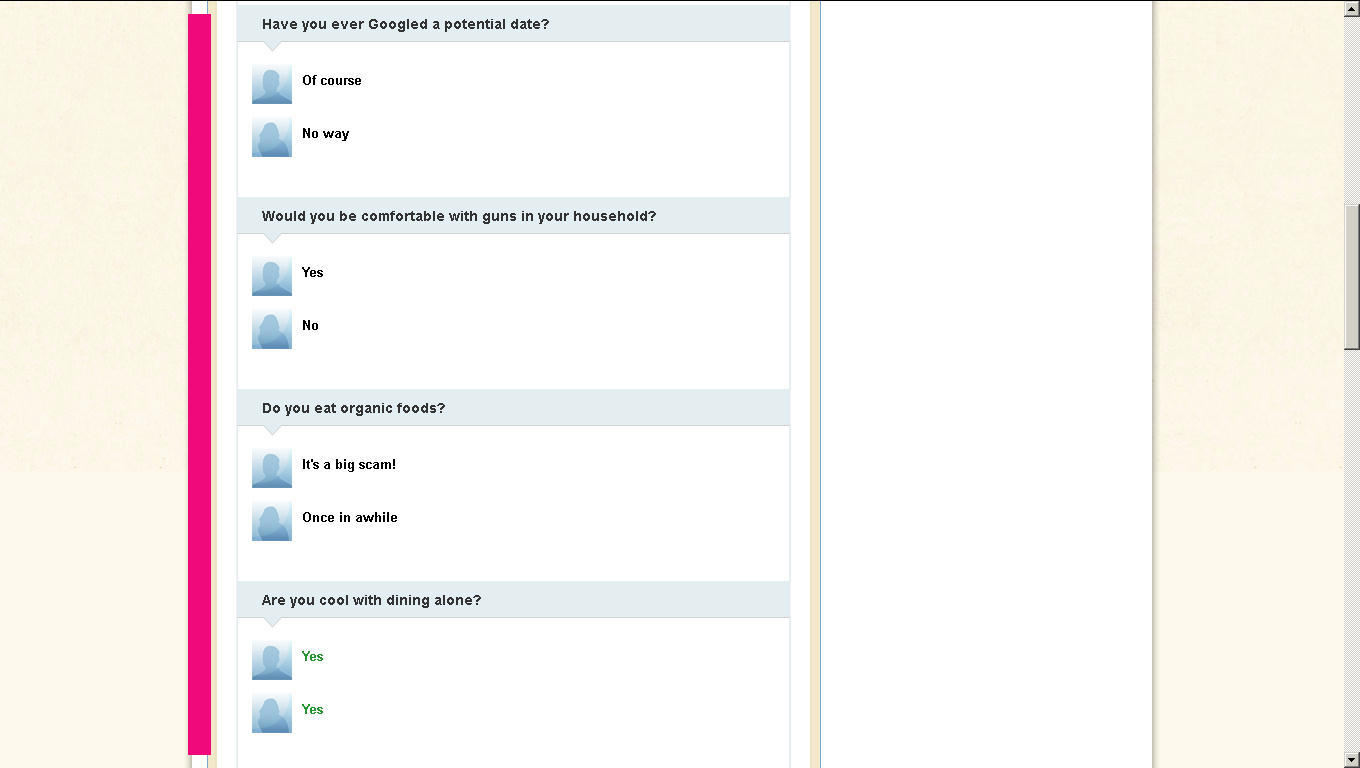
Task: Click the female avatar beside "No way"
Action: pyautogui.click(x=272, y=137)
